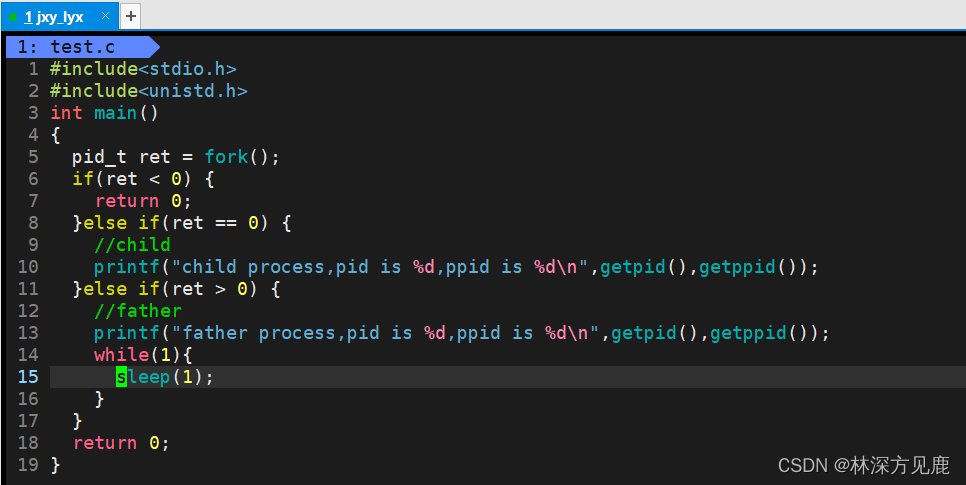Click the 'if(ret < 0) {' statement
The height and width of the screenshot is (485, 966).
pyautogui.click(x=143, y=179)
